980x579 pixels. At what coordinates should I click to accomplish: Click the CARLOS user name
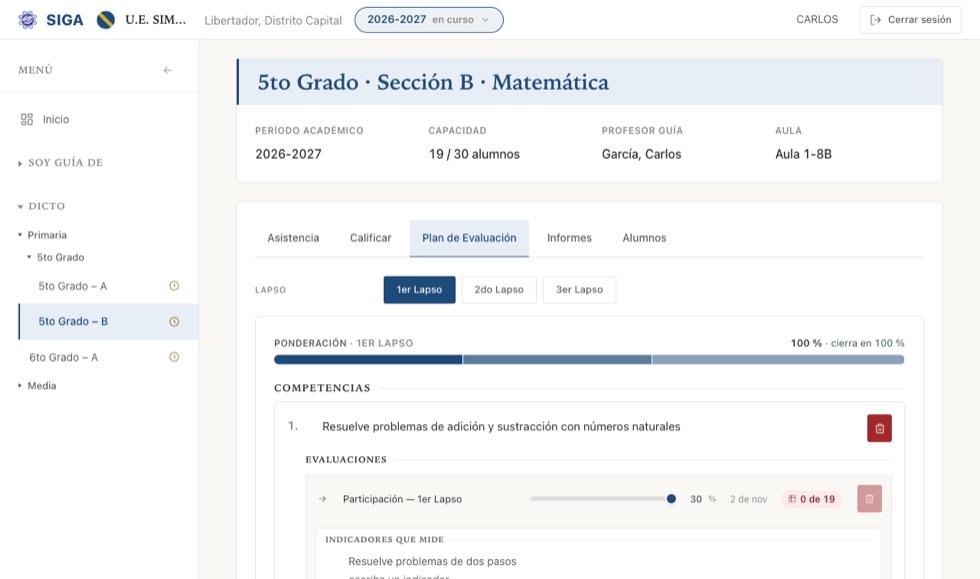818,19
